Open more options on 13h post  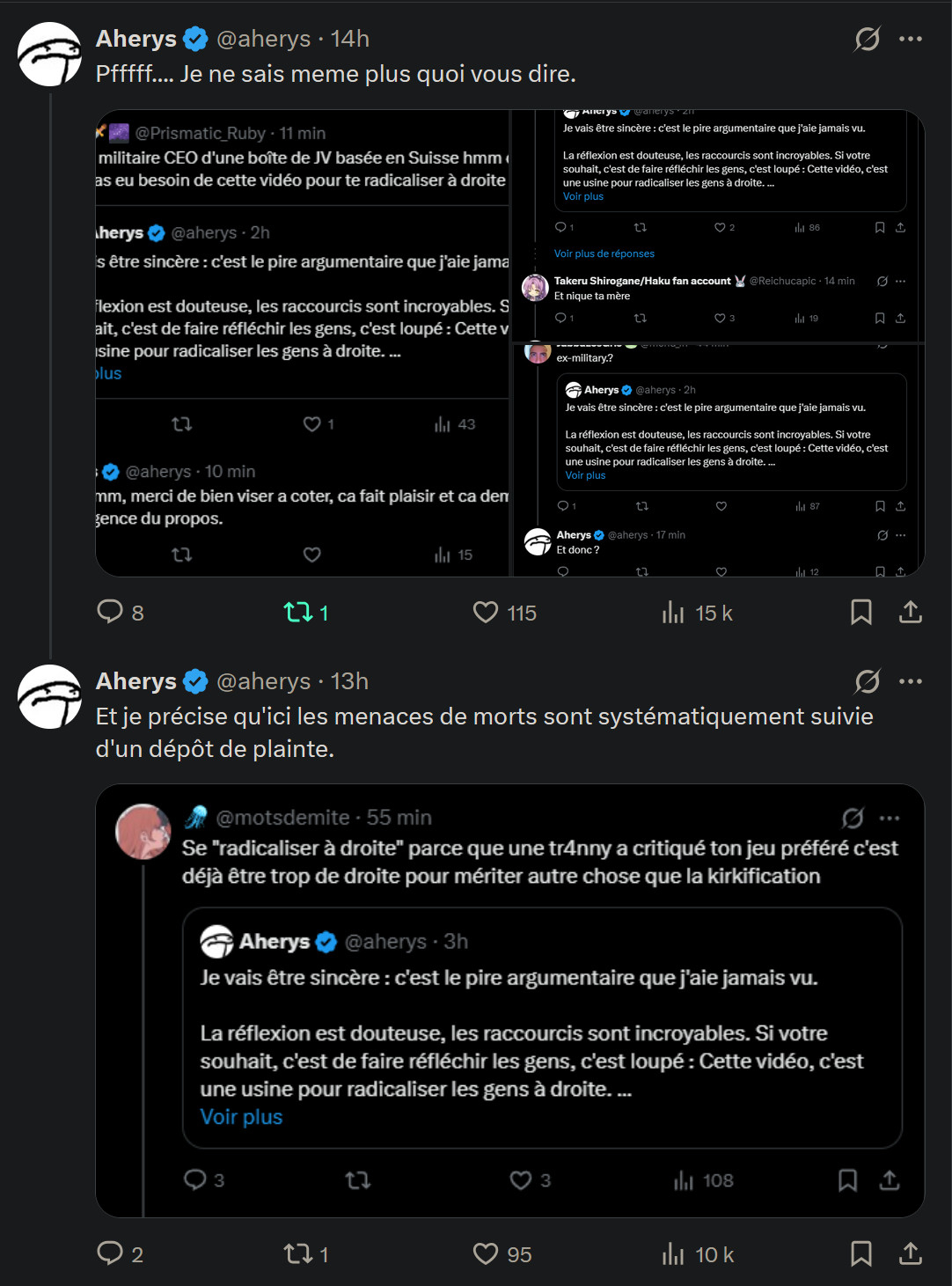911,681
